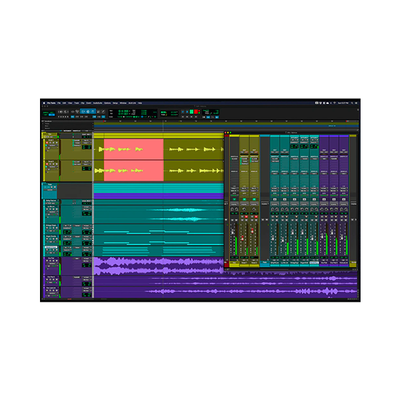Open track view selector on upper vocal track
The height and width of the screenshot is (400, 400).
(x=52, y=146)
